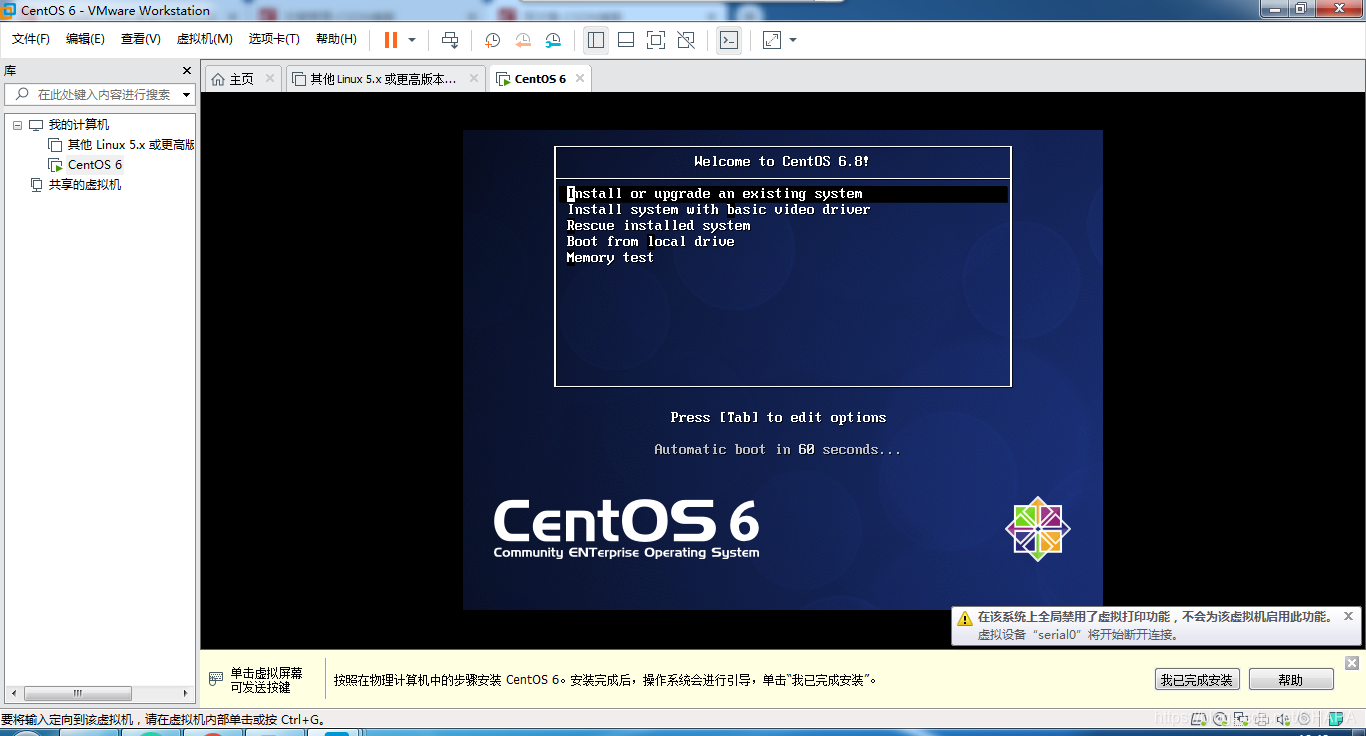Image resolution: width=1366 pixels, height=736 pixels.
Task: Toggle the library sidebar view icon
Action: pyautogui.click(x=596, y=40)
